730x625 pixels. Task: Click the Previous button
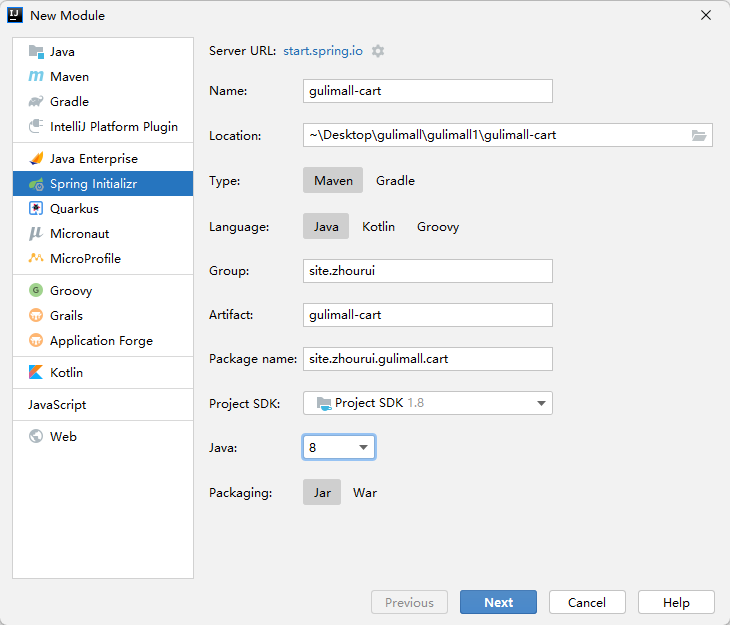(x=409, y=602)
